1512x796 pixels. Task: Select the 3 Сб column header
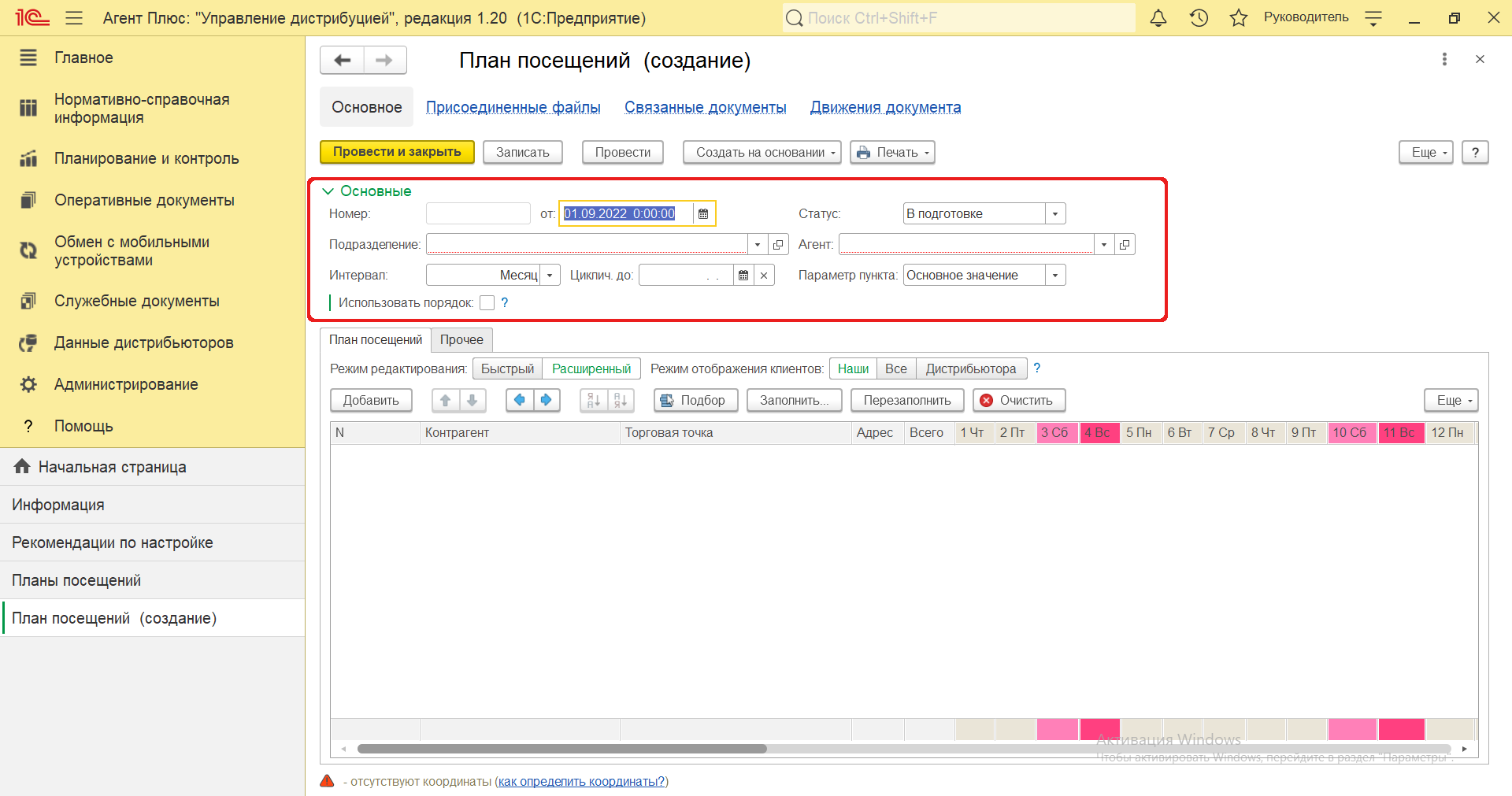pos(1056,432)
